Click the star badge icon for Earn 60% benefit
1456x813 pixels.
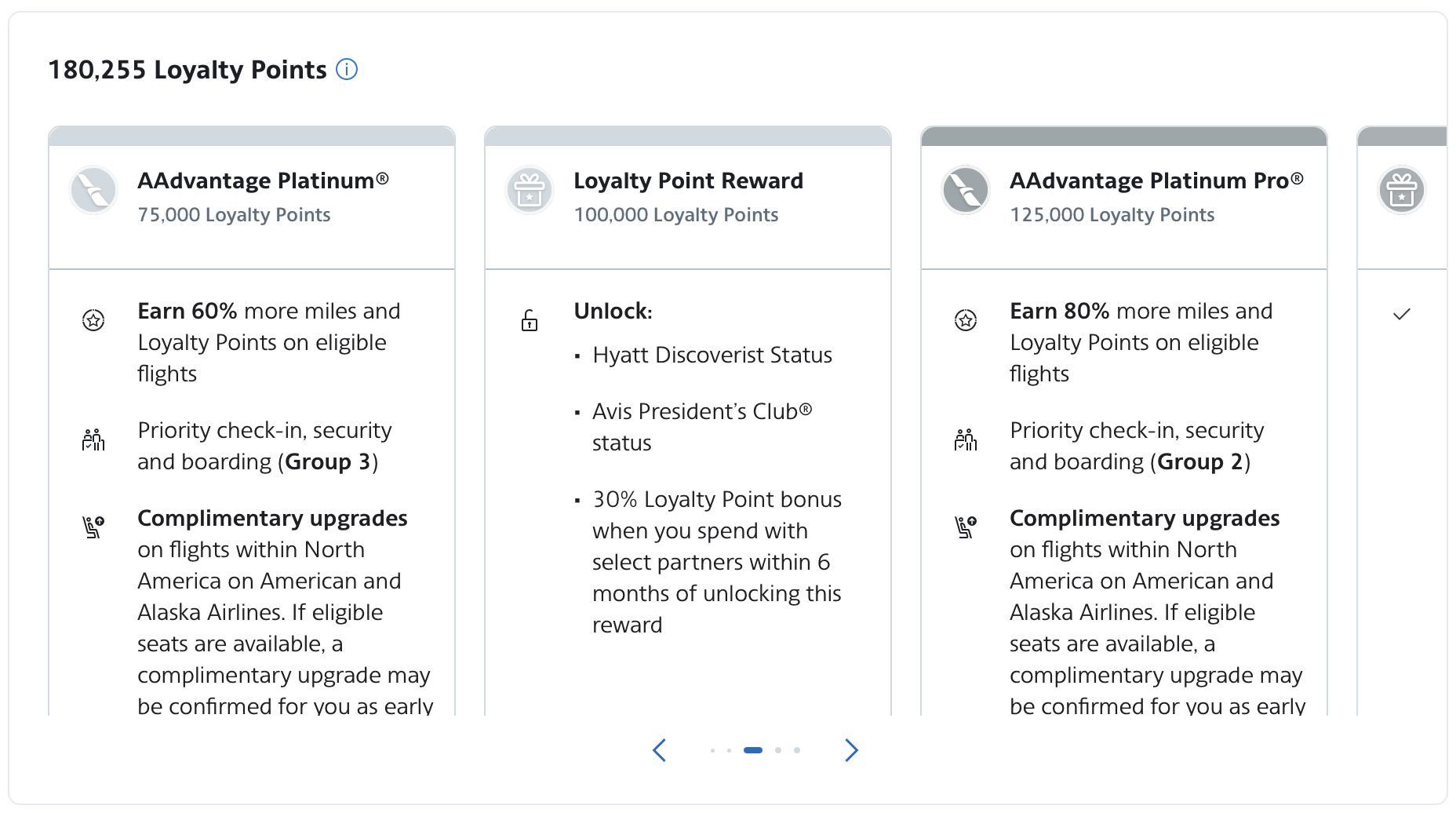(93, 320)
